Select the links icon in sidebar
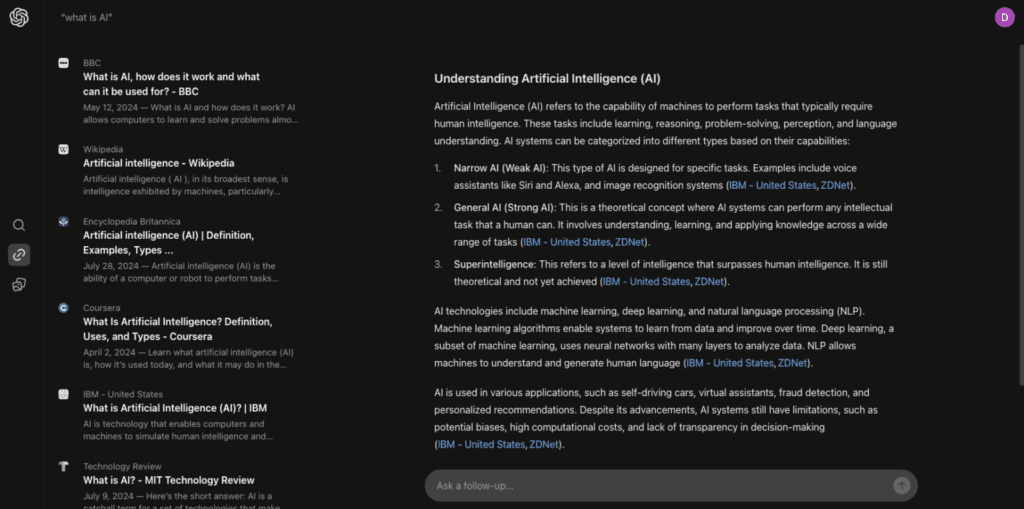This screenshot has height=509, width=1024. [19, 255]
